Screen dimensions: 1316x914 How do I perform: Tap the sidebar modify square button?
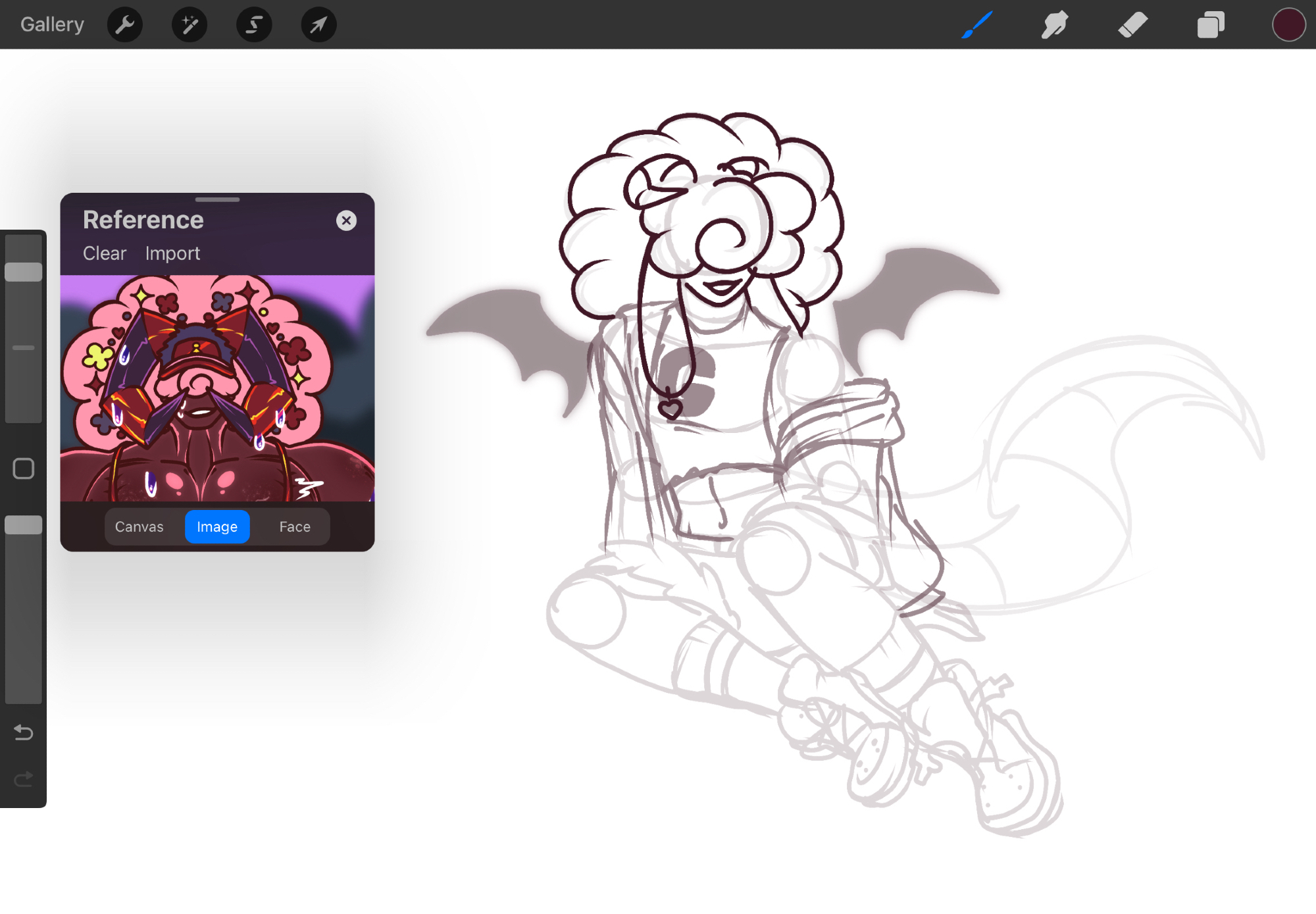[24, 469]
